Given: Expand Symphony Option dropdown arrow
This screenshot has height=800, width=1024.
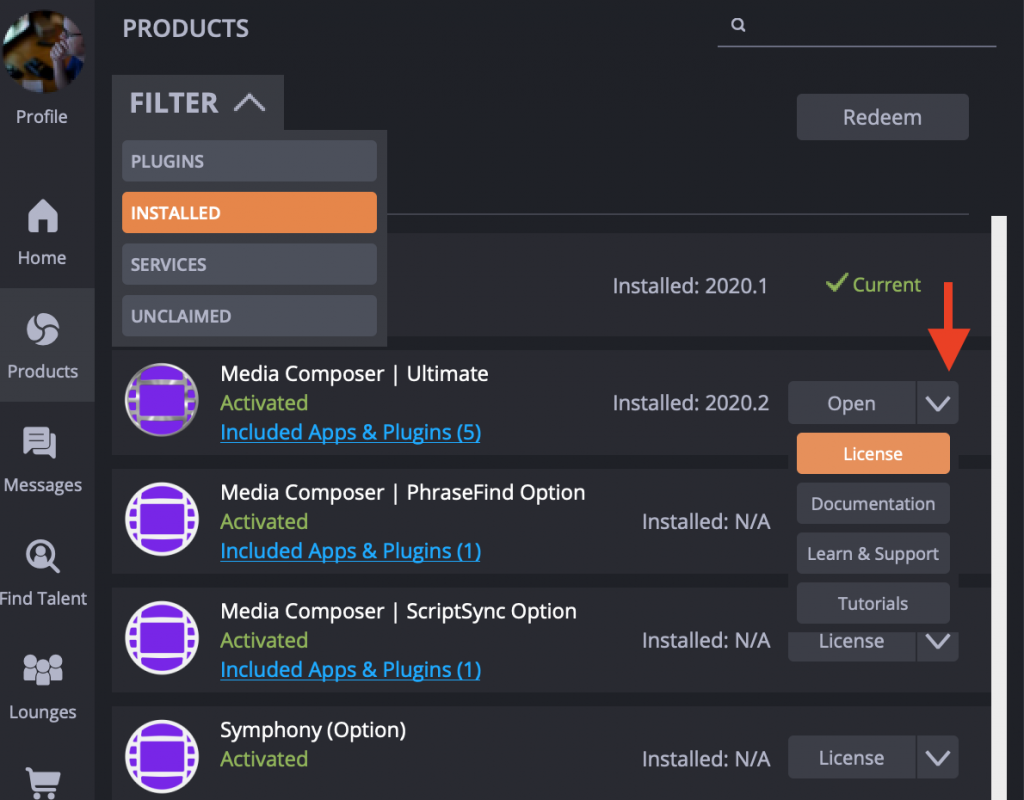Looking at the screenshot, I should coord(937,758).
